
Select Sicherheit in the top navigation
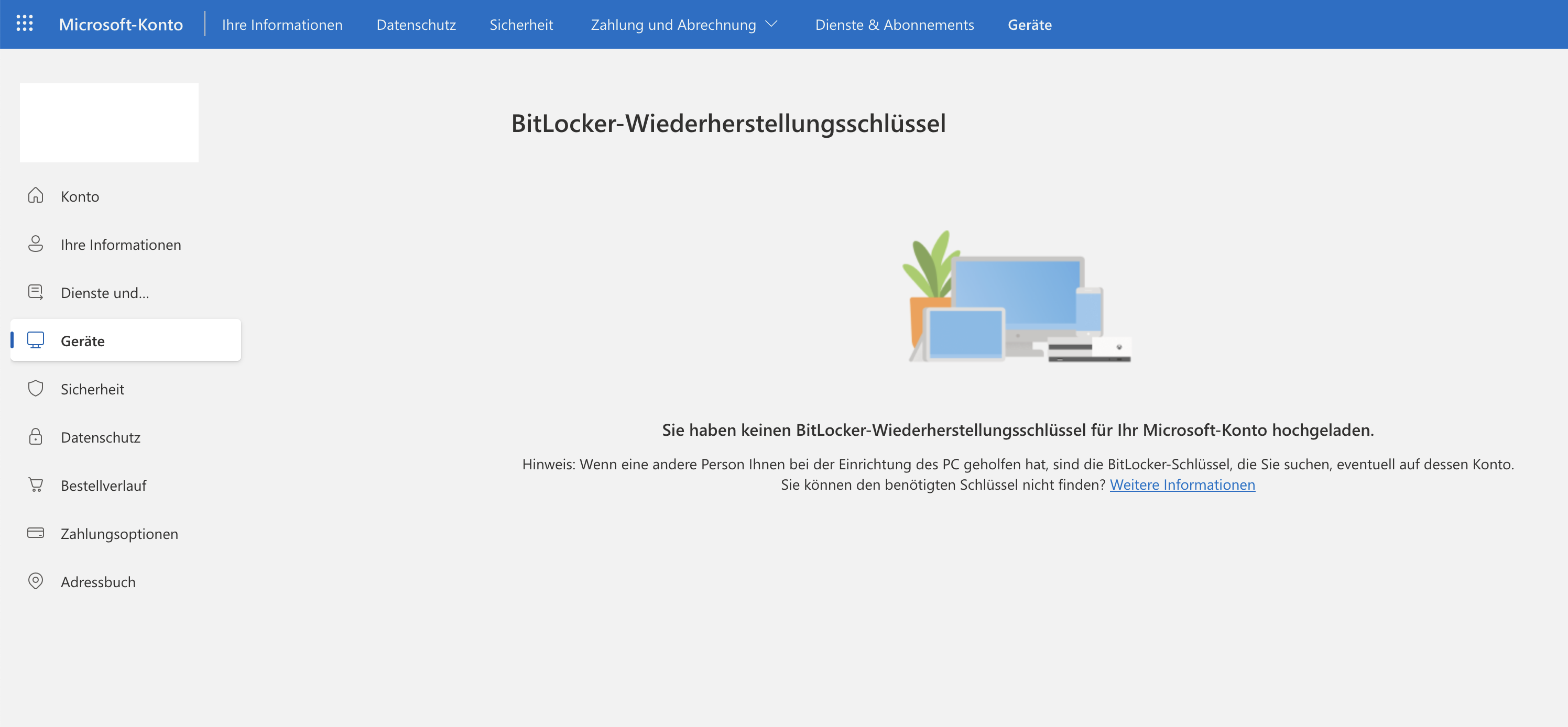coord(521,25)
